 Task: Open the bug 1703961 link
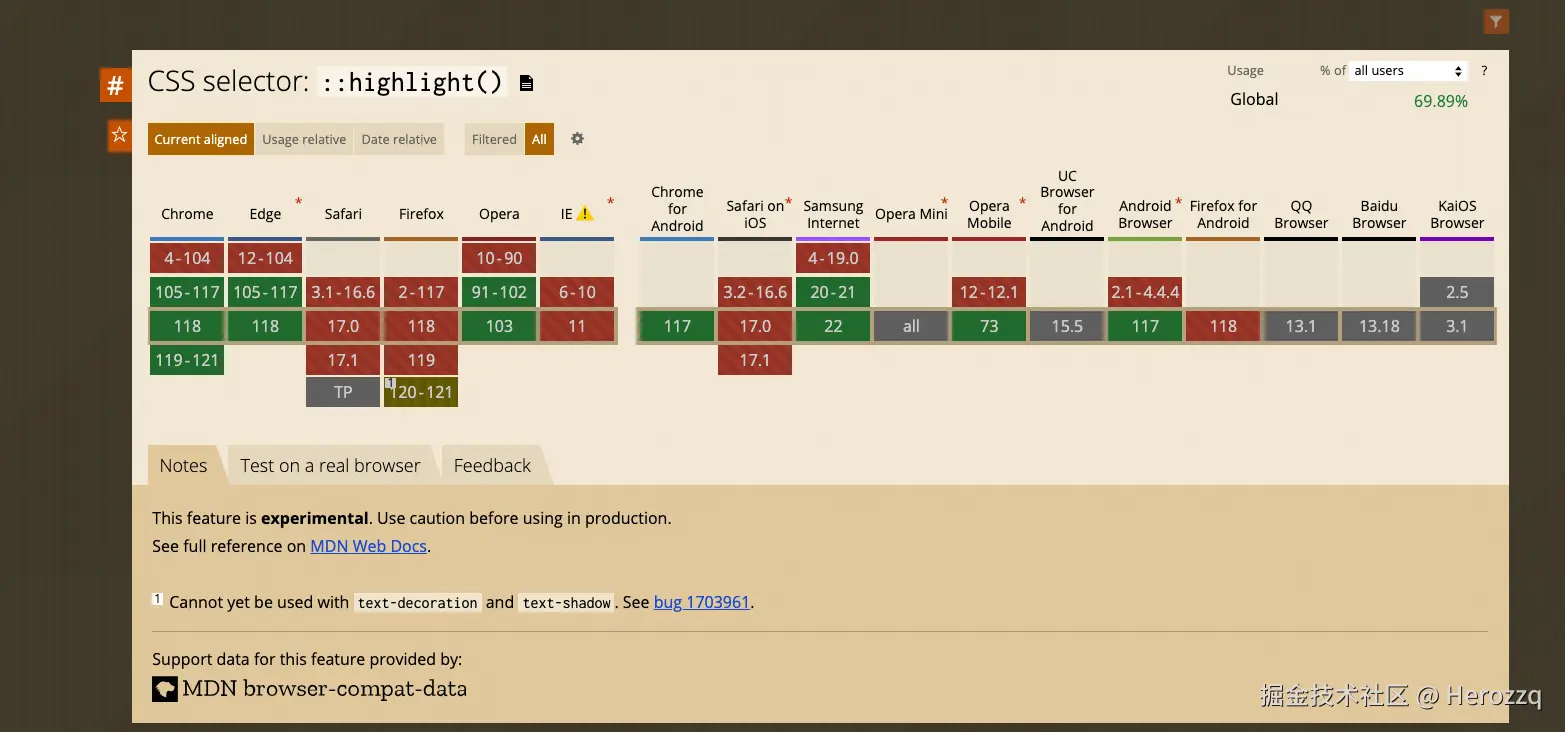point(702,602)
